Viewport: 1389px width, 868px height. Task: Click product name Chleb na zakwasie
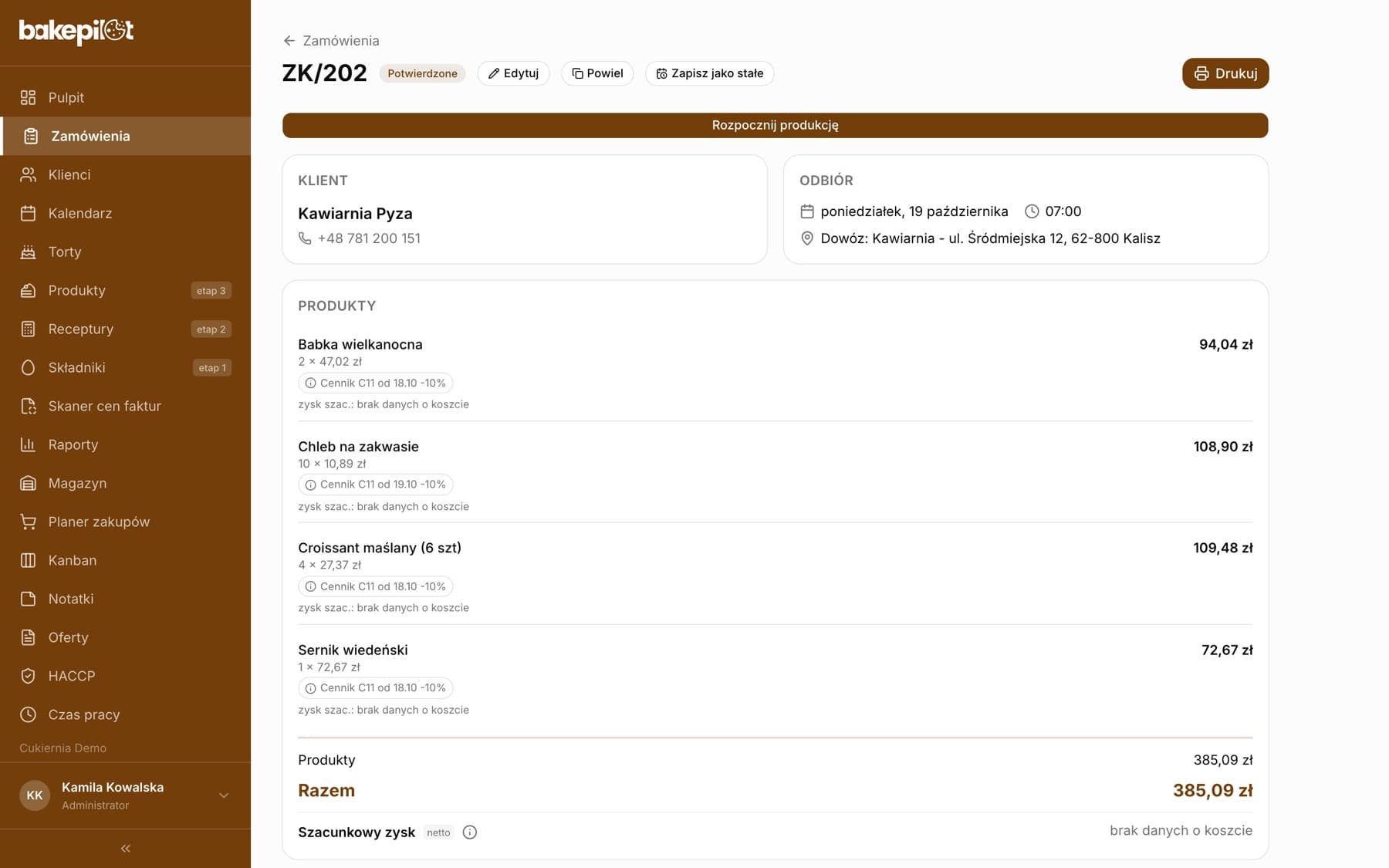[358, 446]
